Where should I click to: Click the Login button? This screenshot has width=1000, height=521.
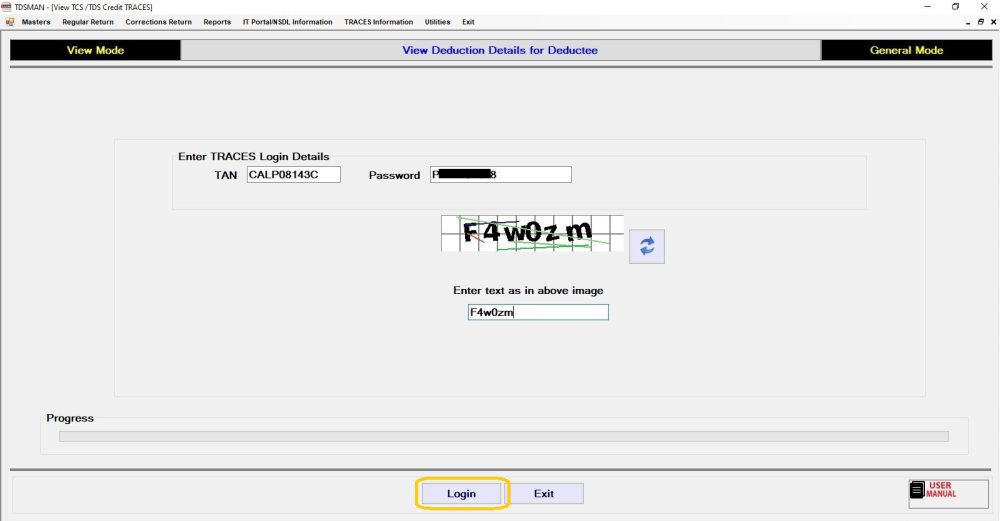pyautogui.click(x=461, y=494)
